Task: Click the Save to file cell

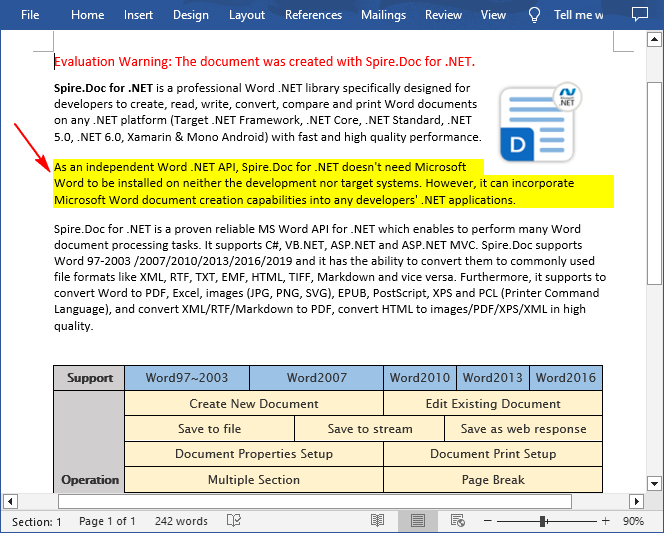Action: click(209, 429)
